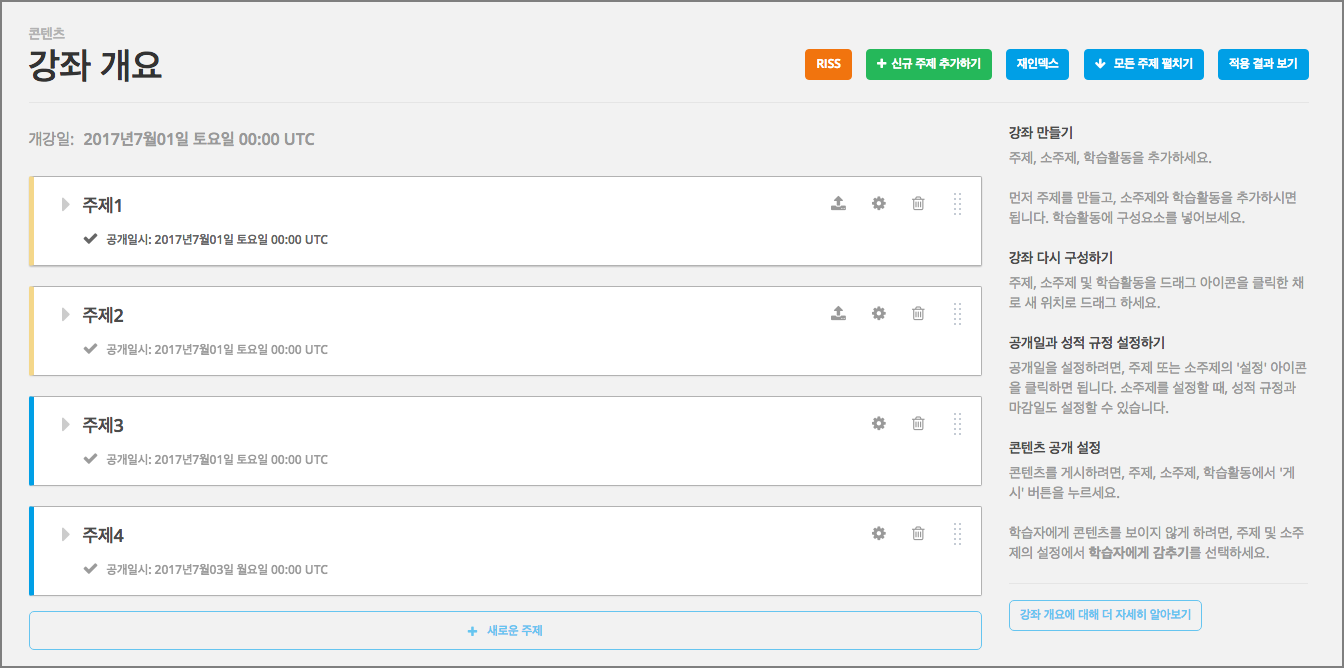Click the checkmark icon under 주제2
The image size is (1344, 668).
[x=91, y=349]
